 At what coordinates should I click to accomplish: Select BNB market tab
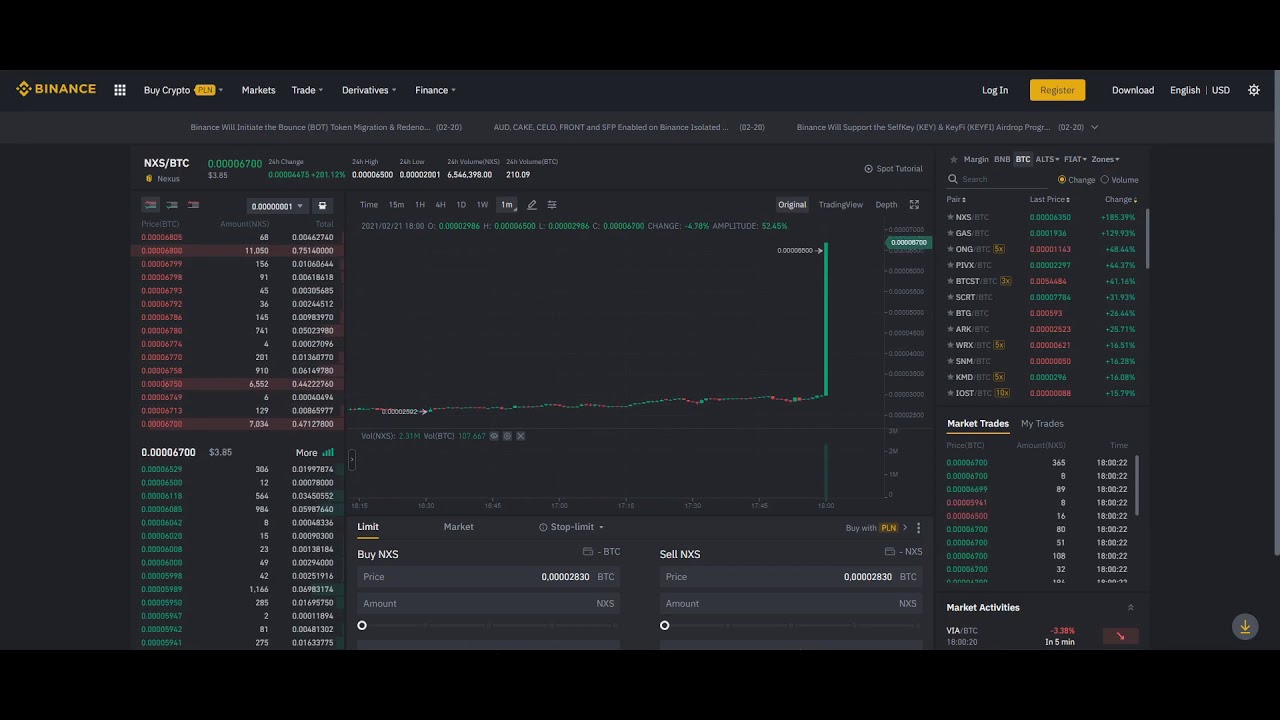coord(1002,159)
